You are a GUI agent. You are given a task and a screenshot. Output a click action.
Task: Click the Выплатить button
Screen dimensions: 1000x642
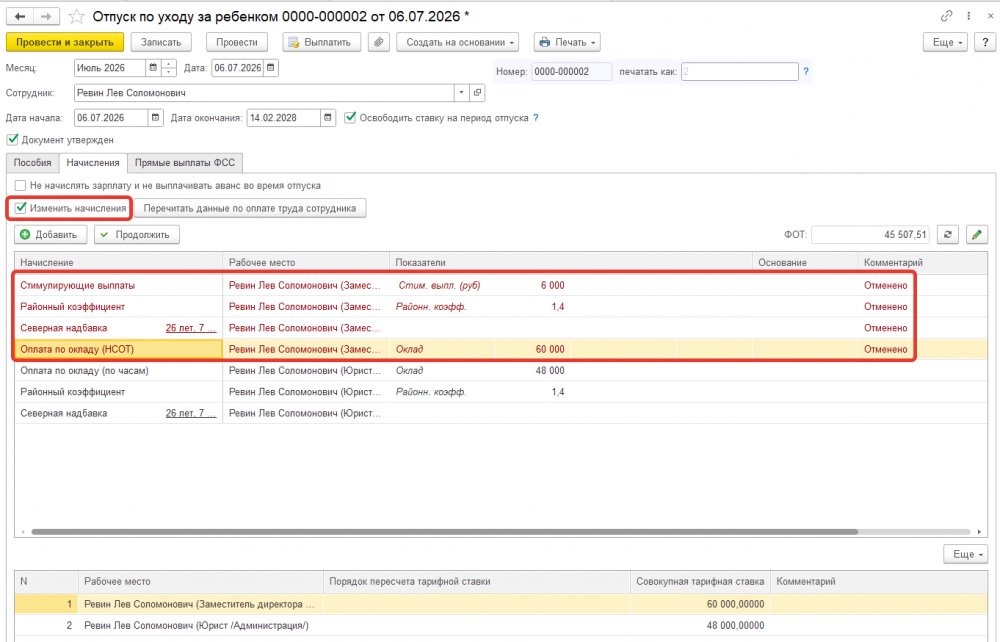coord(321,42)
